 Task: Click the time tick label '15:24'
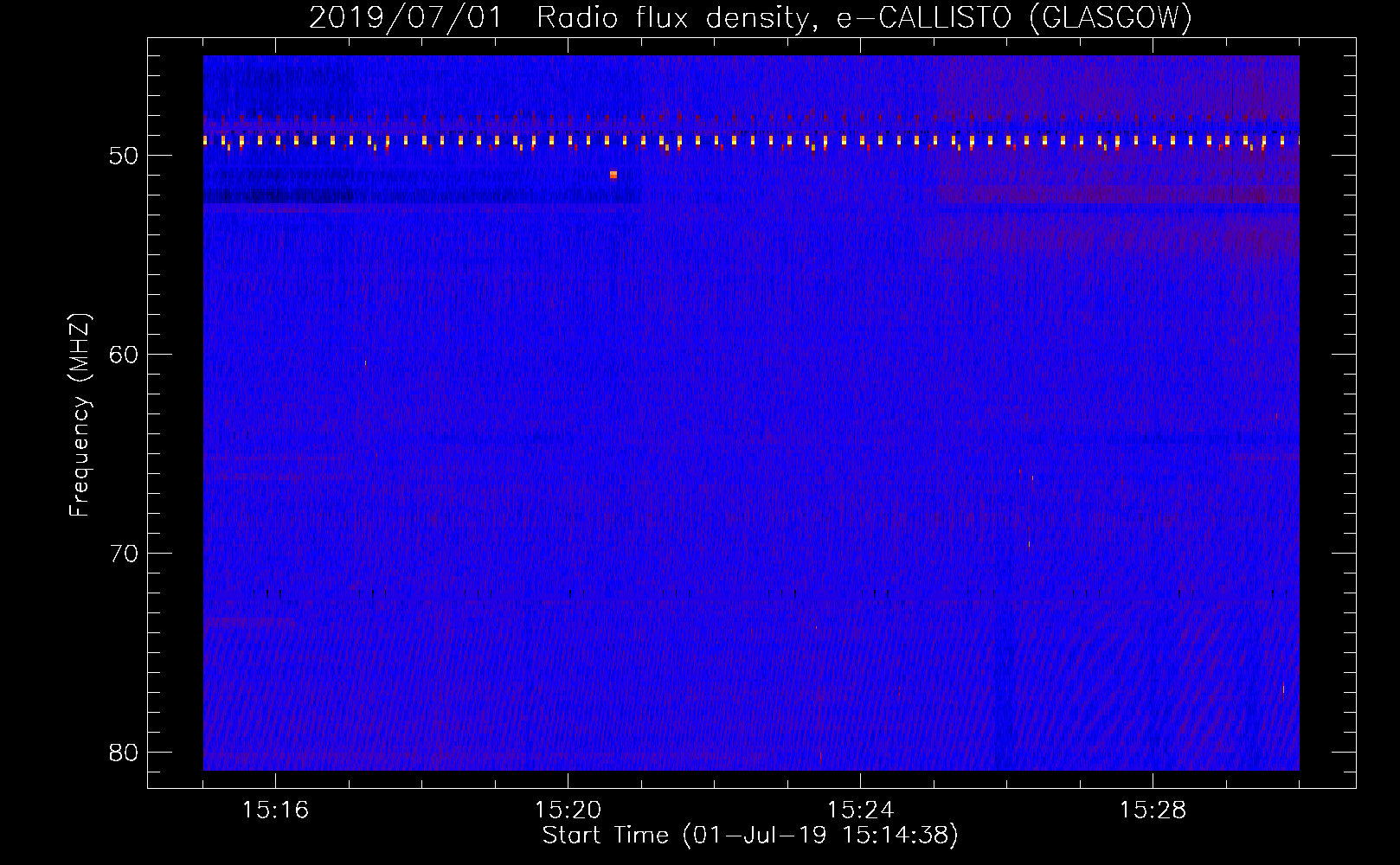click(x=860, y=811)
